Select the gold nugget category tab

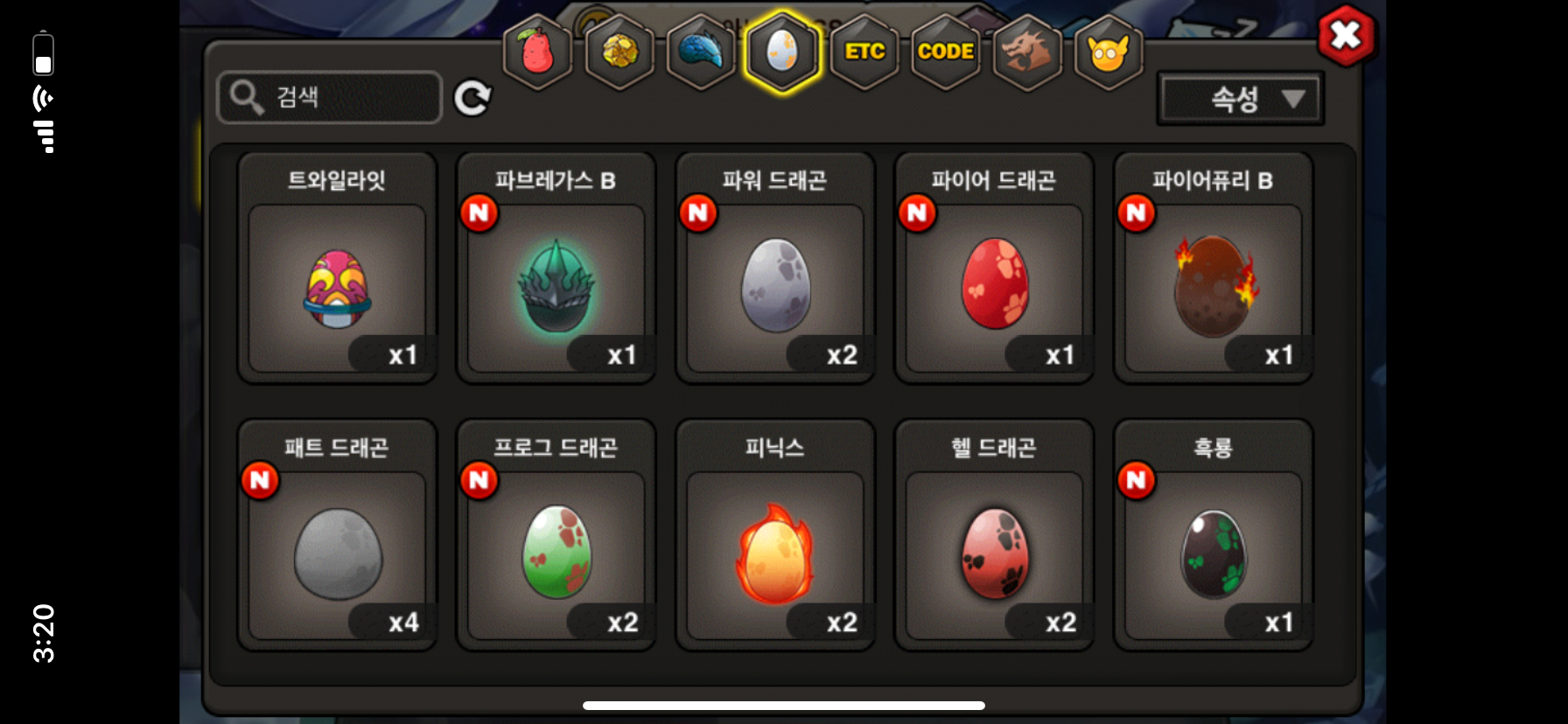[619, 52]
